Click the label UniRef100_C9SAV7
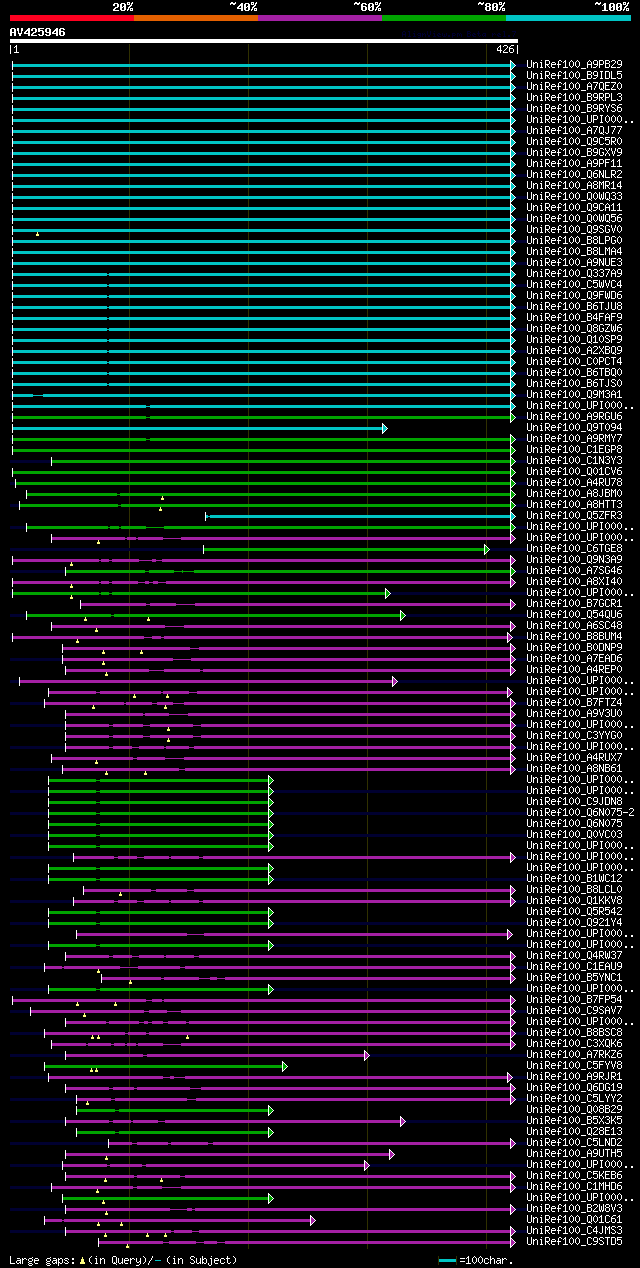This screenshot has height=1268, width=640. pos(574,1011)
